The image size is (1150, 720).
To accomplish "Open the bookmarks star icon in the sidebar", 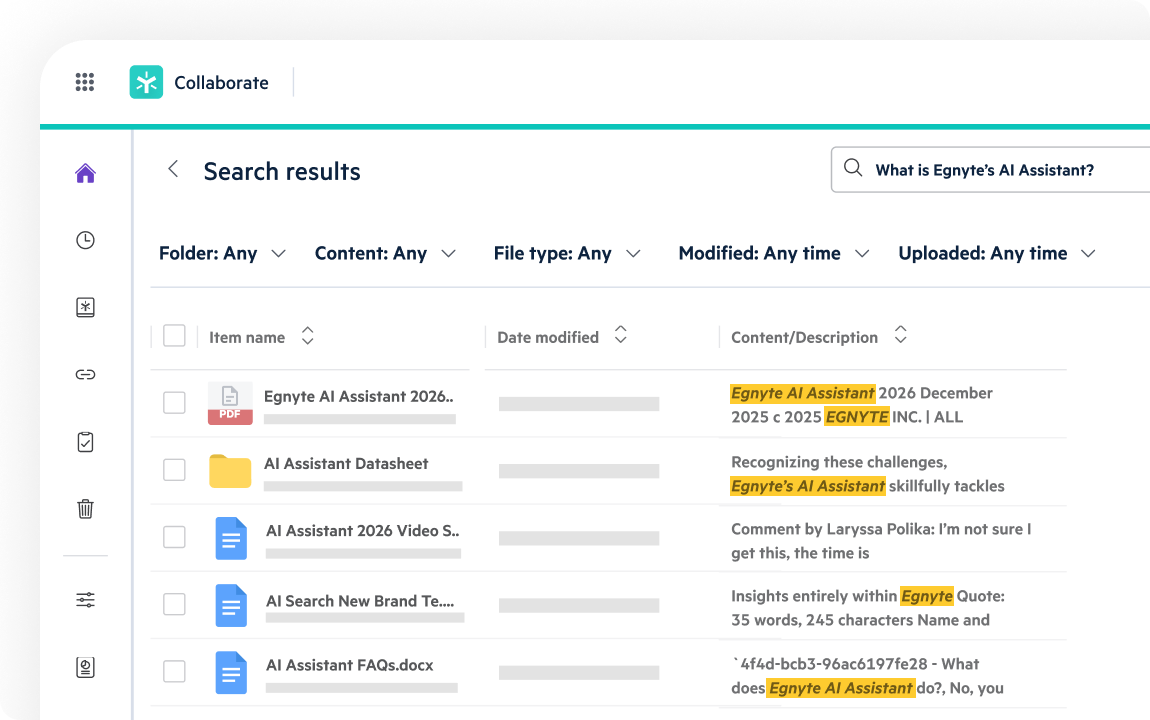I will tap(85, 307).
